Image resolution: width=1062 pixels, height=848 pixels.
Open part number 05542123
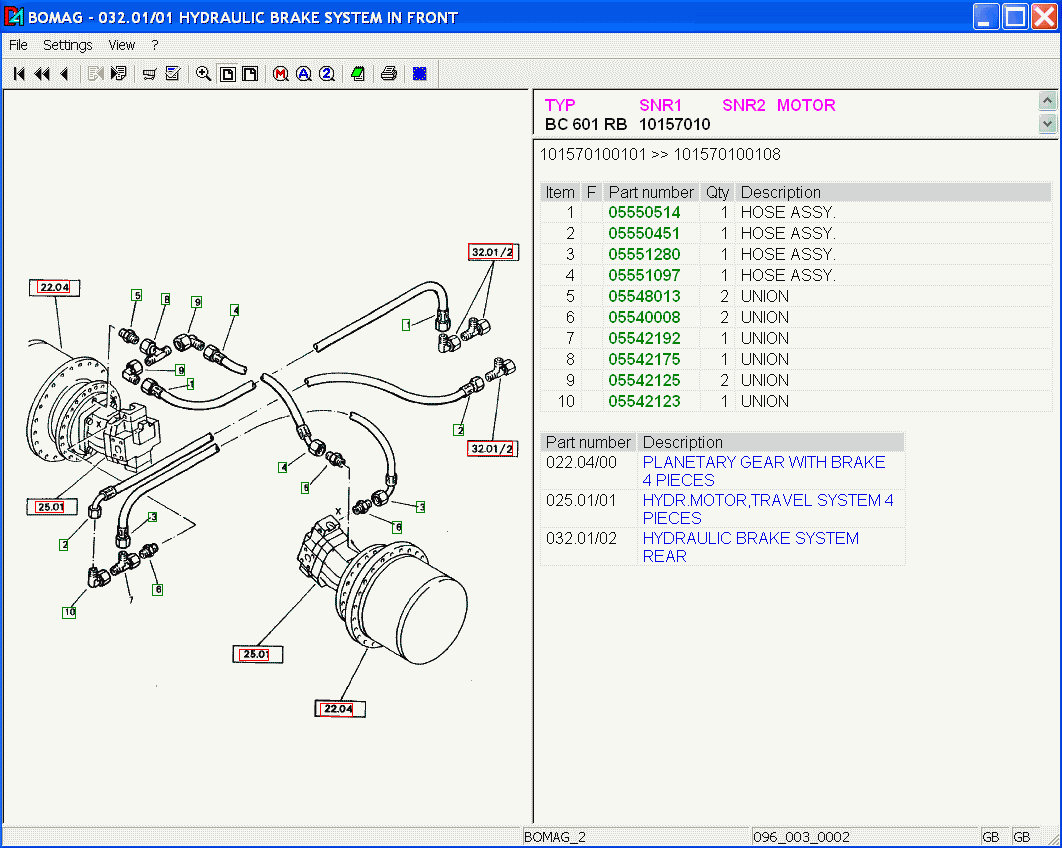pyautogui.click(x=644, y=402)
